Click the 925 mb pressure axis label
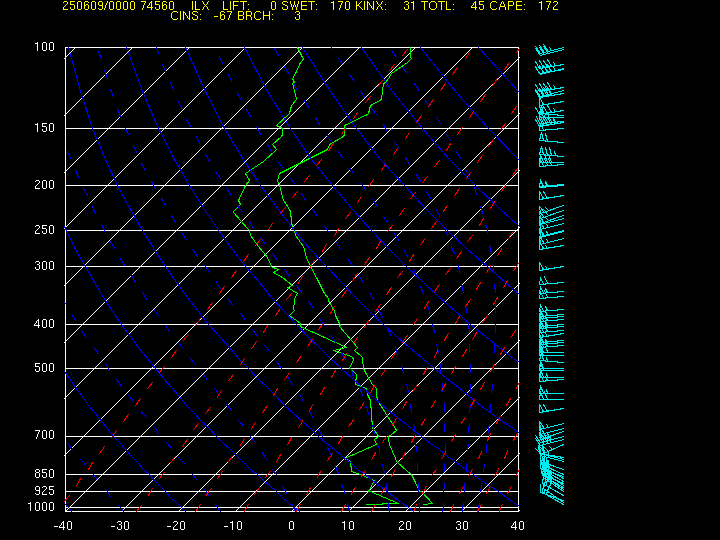The image size is (720, 540). coord(45,491)
